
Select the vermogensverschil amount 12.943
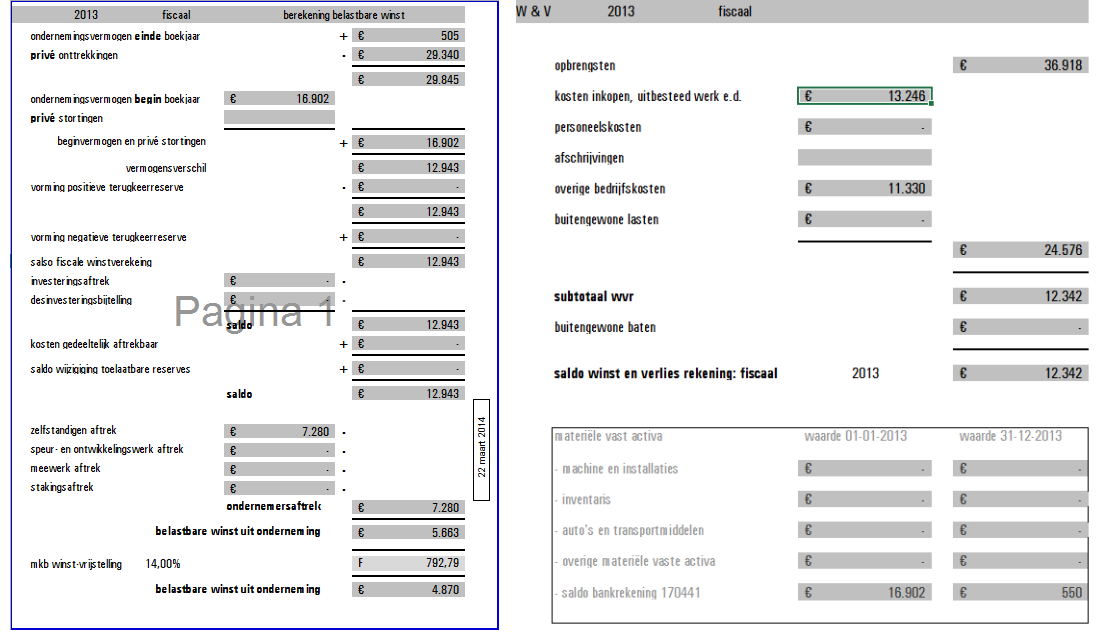408,167
